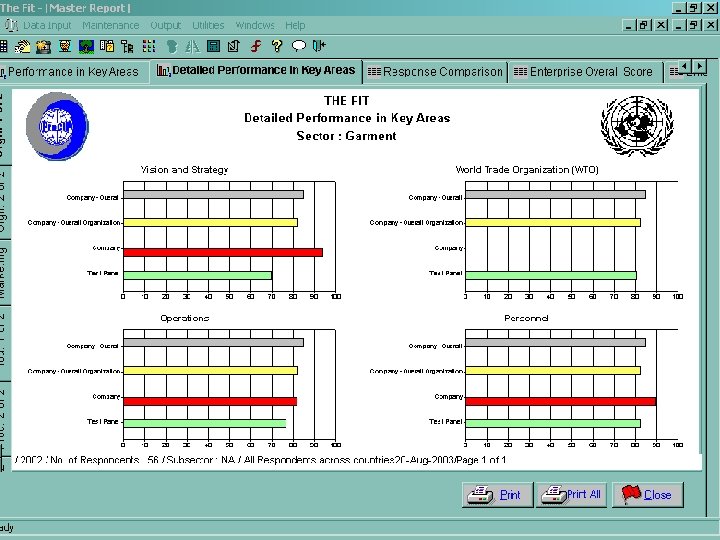This screenshot has height=540, width=720.
Task: Click the red Company bar in Vision and Strategy
Action: (x=223, y=252)
